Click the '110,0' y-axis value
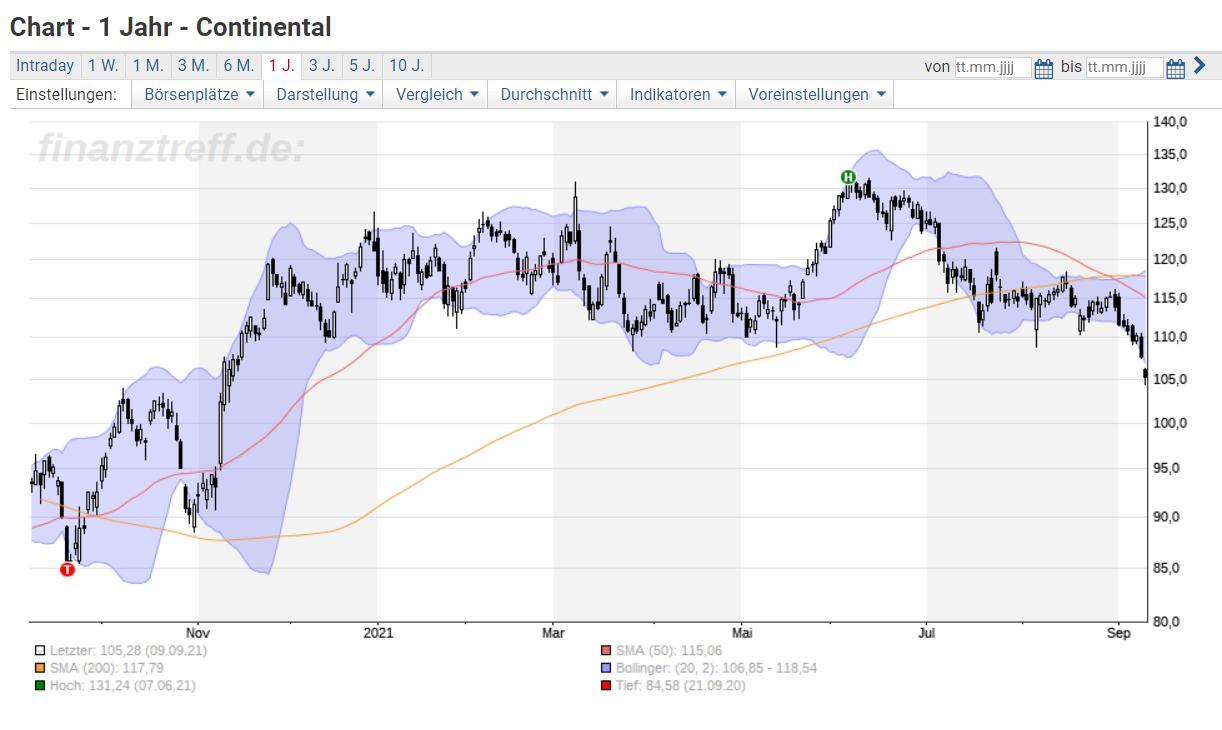 (1170, 338)
